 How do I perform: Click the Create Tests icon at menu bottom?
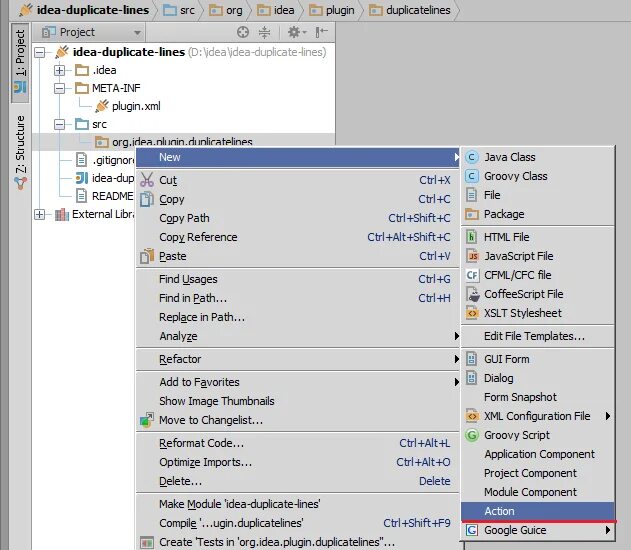pyautogui.click(x=147, y=542)
